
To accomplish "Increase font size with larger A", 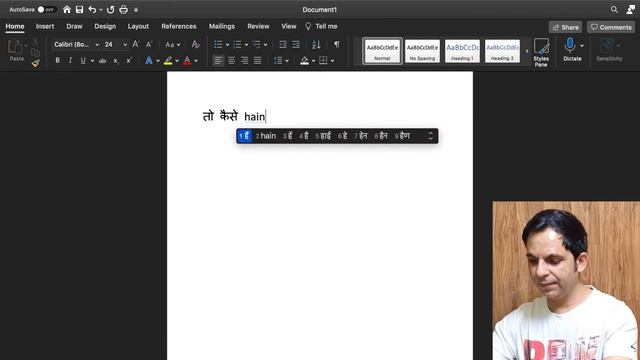I will tap(136, 44).
